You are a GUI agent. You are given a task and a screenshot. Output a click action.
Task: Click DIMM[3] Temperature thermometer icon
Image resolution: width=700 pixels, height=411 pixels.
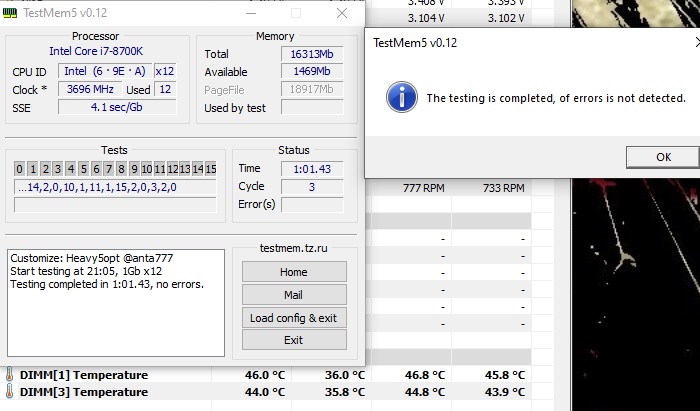9,392
